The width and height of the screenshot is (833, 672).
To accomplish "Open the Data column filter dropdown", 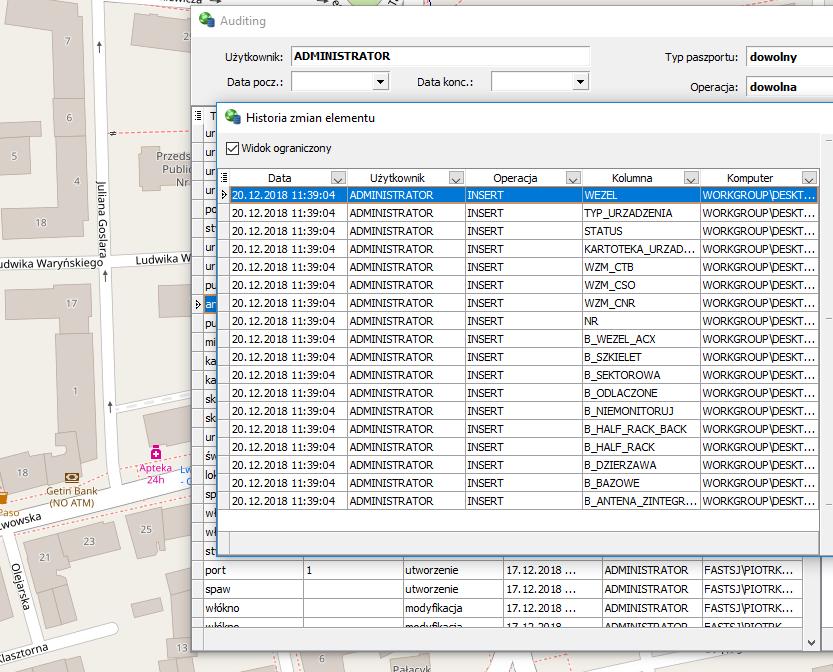I will [338, 178].
